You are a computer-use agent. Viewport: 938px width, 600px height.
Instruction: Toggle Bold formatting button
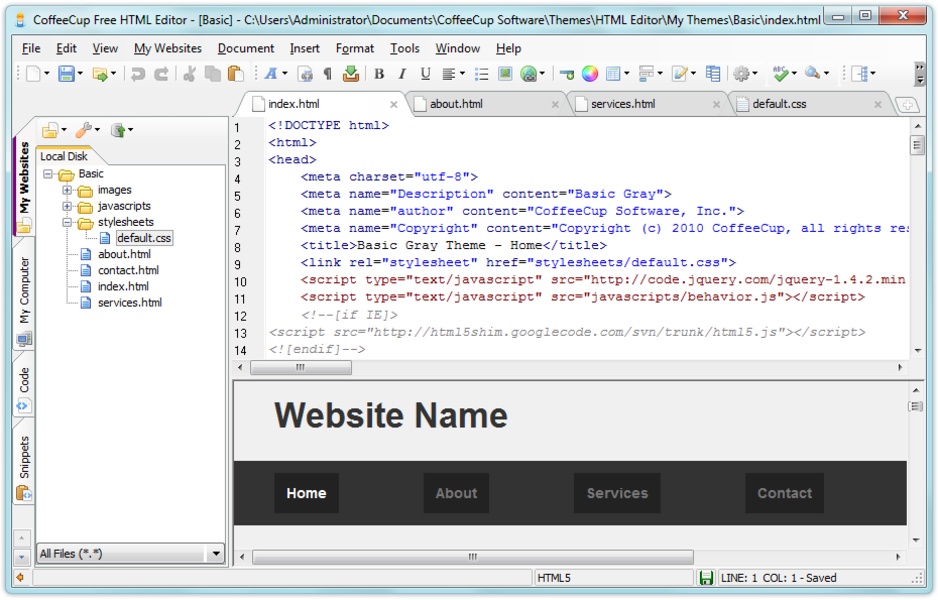(379, 74)
